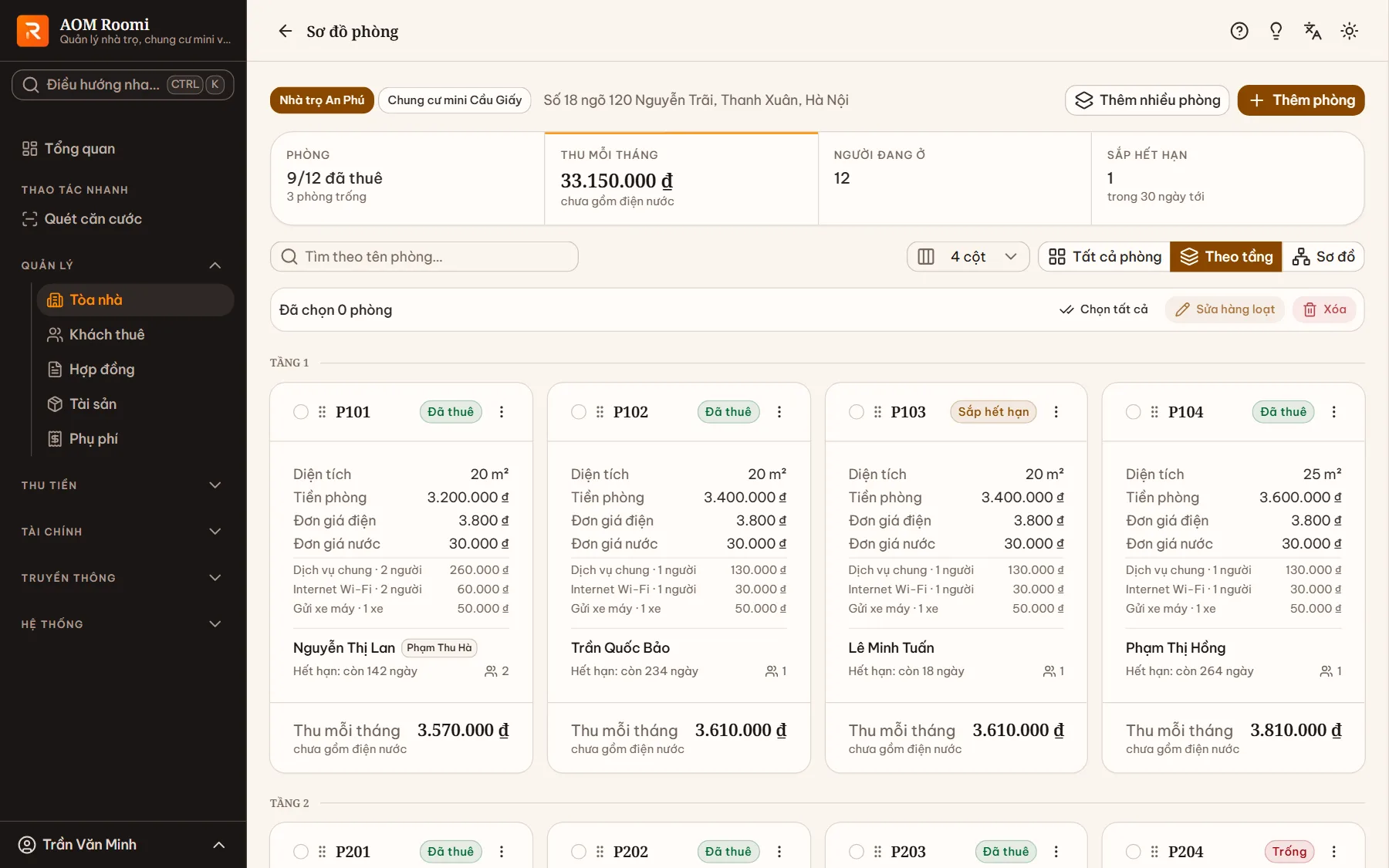
Task: Open the language translate icon
Action: (x=1313, y=31)
